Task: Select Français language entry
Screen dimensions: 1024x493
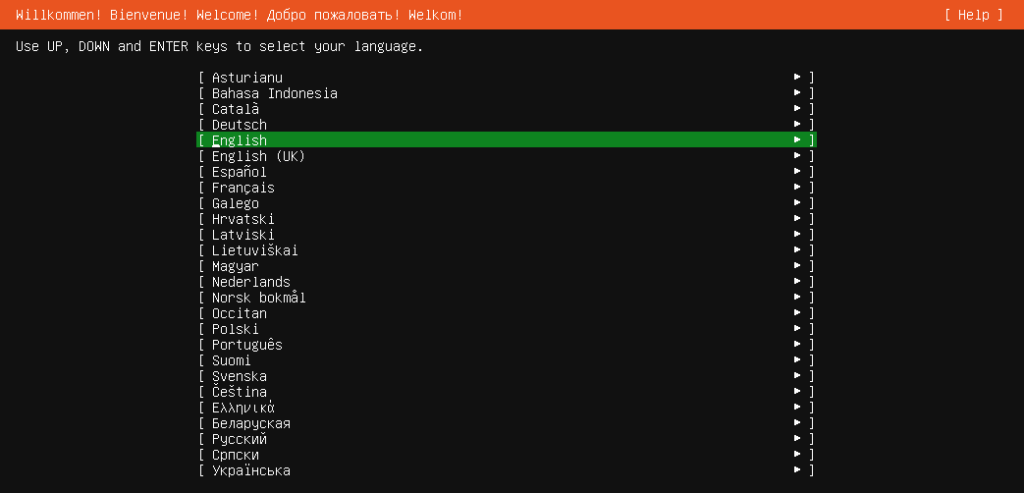Action: (243, 188)
